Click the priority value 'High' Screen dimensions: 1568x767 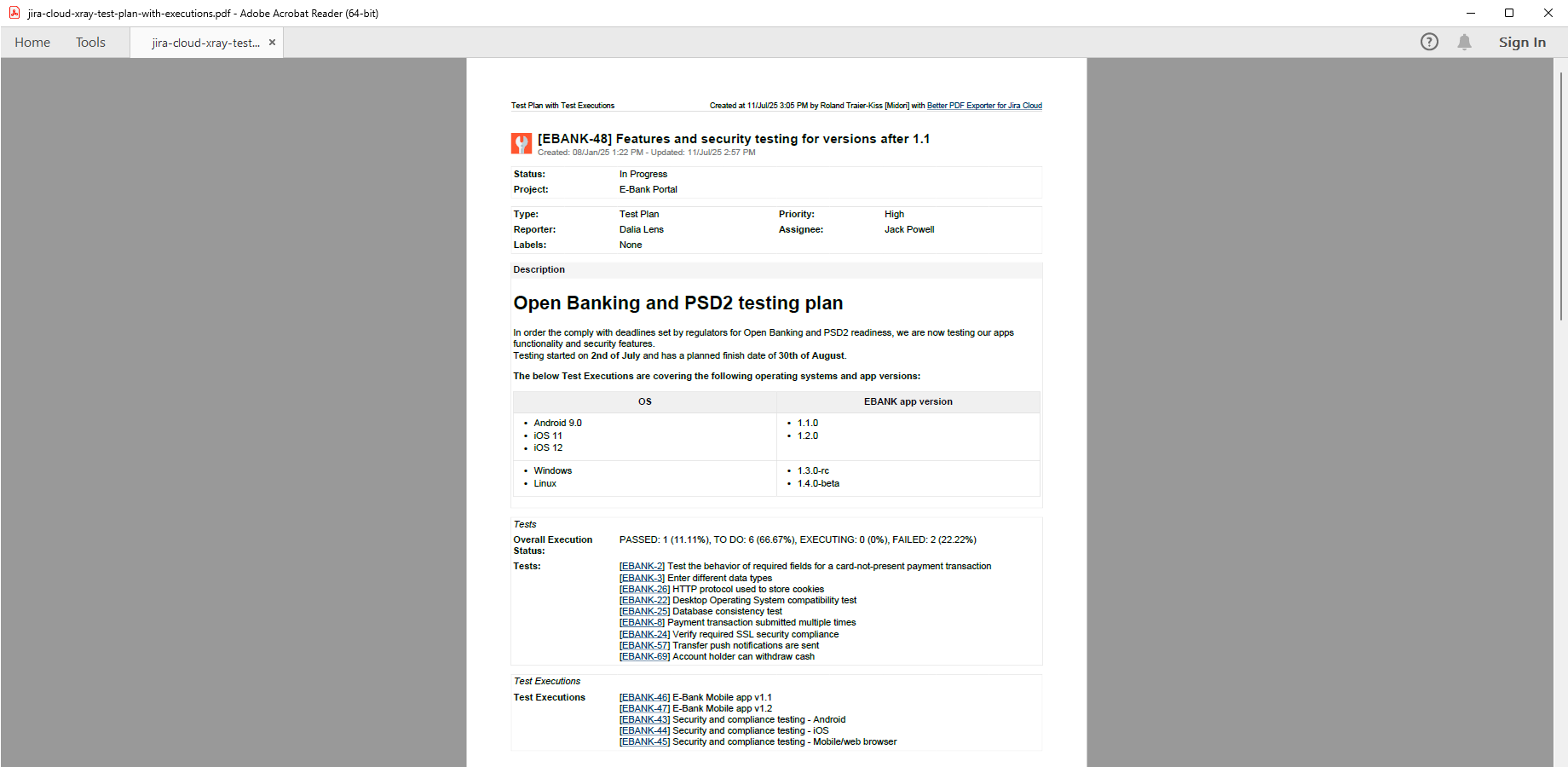point(894,214)
